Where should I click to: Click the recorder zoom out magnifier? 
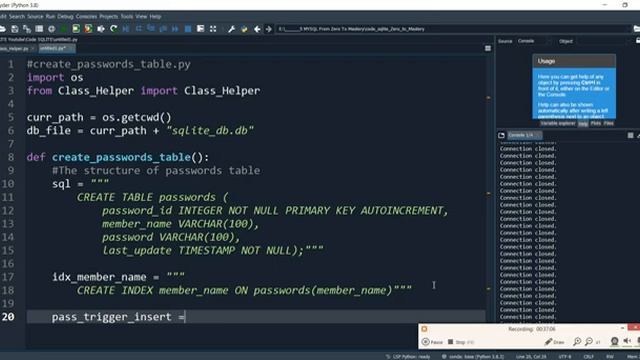pyautogui.click(x=589, y=342)
